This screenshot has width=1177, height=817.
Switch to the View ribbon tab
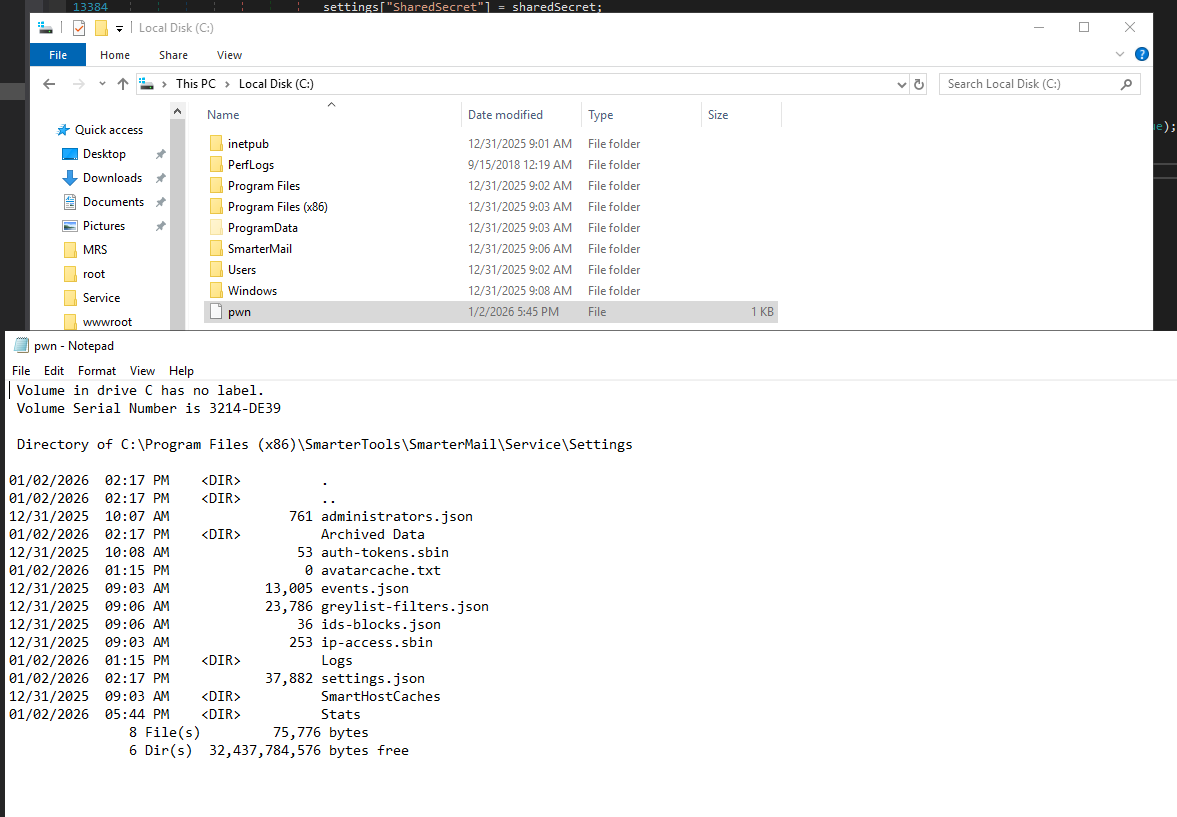click(229, 55)
